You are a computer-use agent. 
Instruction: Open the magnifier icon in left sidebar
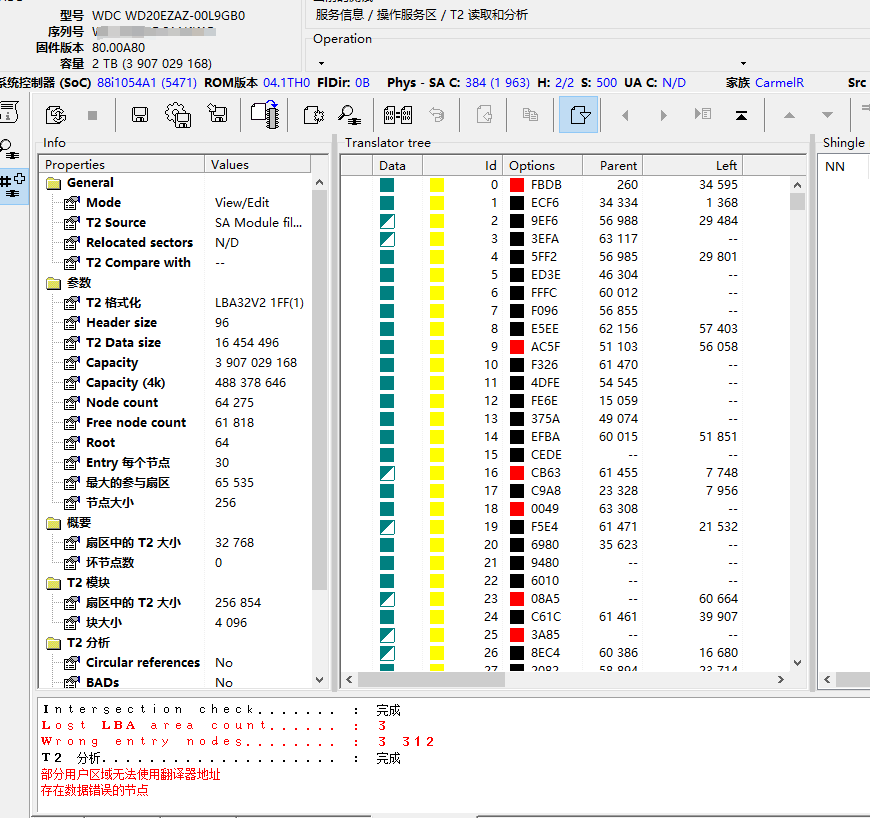pyautogui.click(x=9, y=149)
